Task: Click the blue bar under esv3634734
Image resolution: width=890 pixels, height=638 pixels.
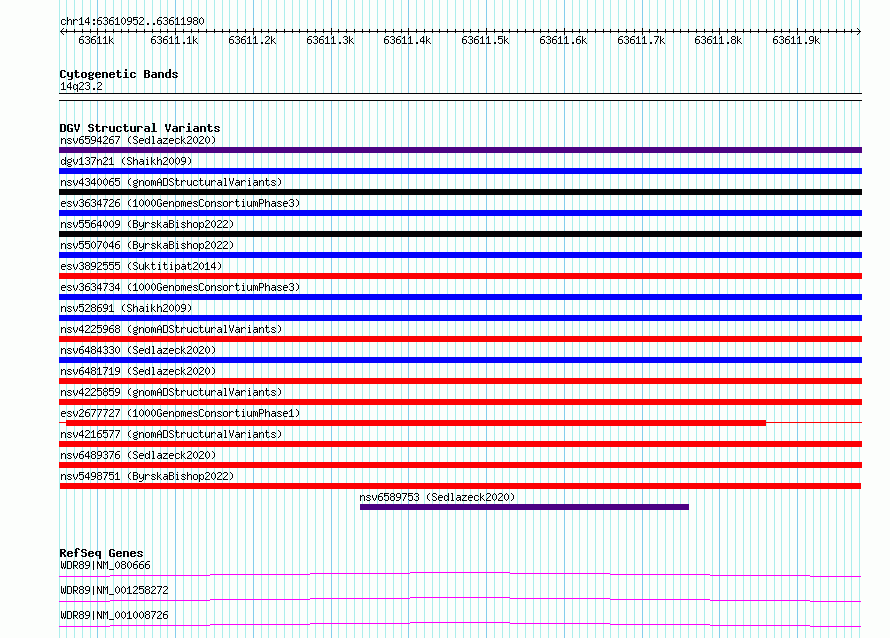Action: click(x=460, y=297)
